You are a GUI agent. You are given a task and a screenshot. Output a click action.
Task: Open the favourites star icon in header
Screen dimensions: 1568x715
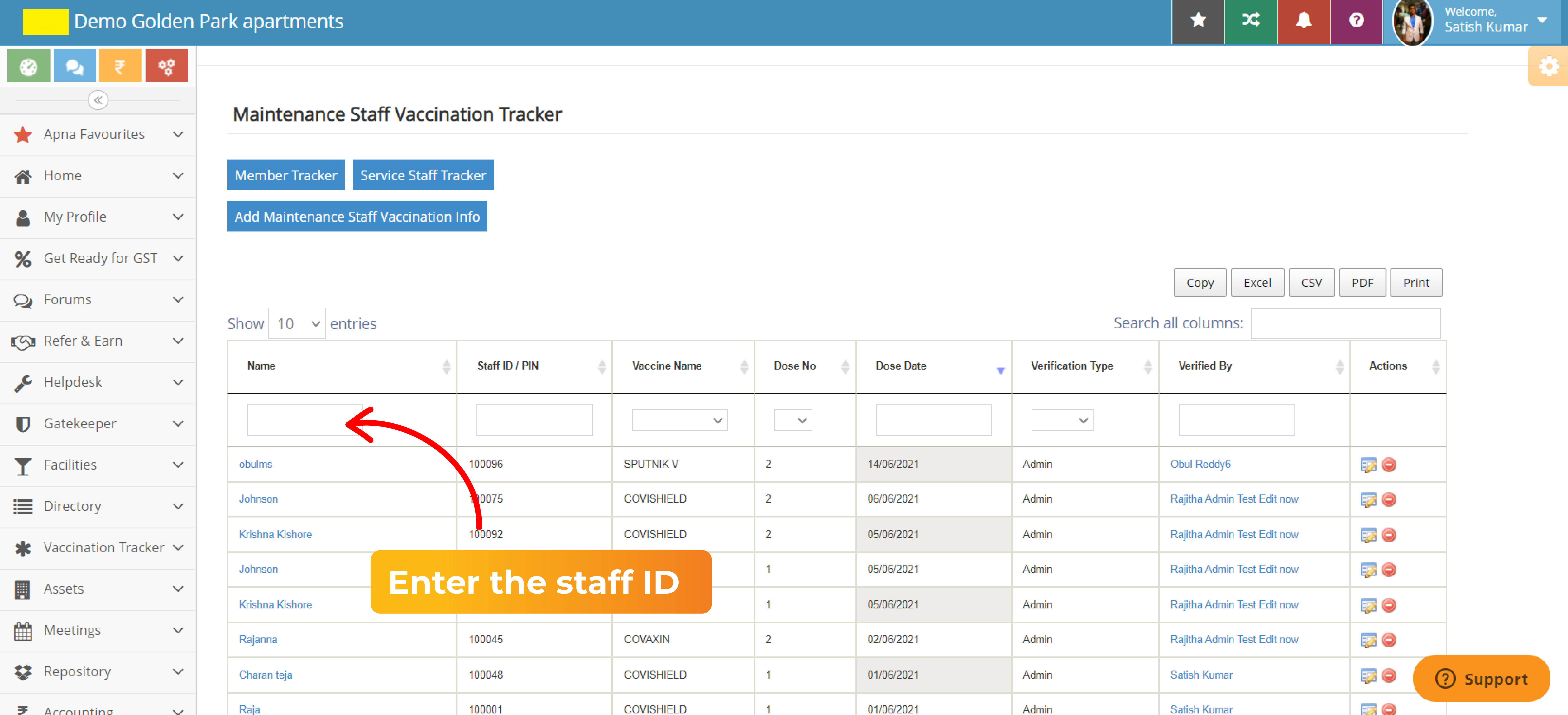click(1198, 21)
